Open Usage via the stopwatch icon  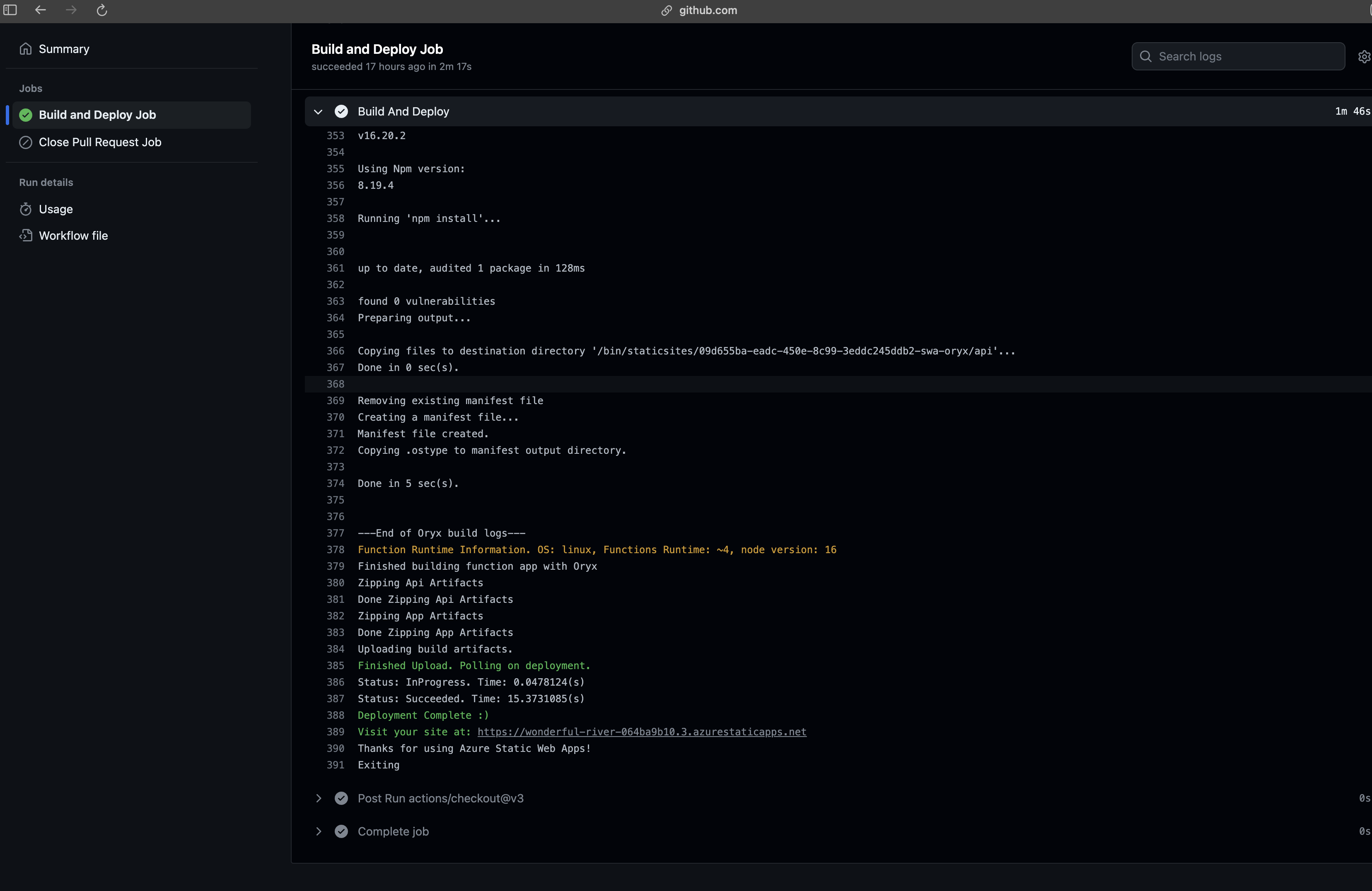tap(27, 209)
